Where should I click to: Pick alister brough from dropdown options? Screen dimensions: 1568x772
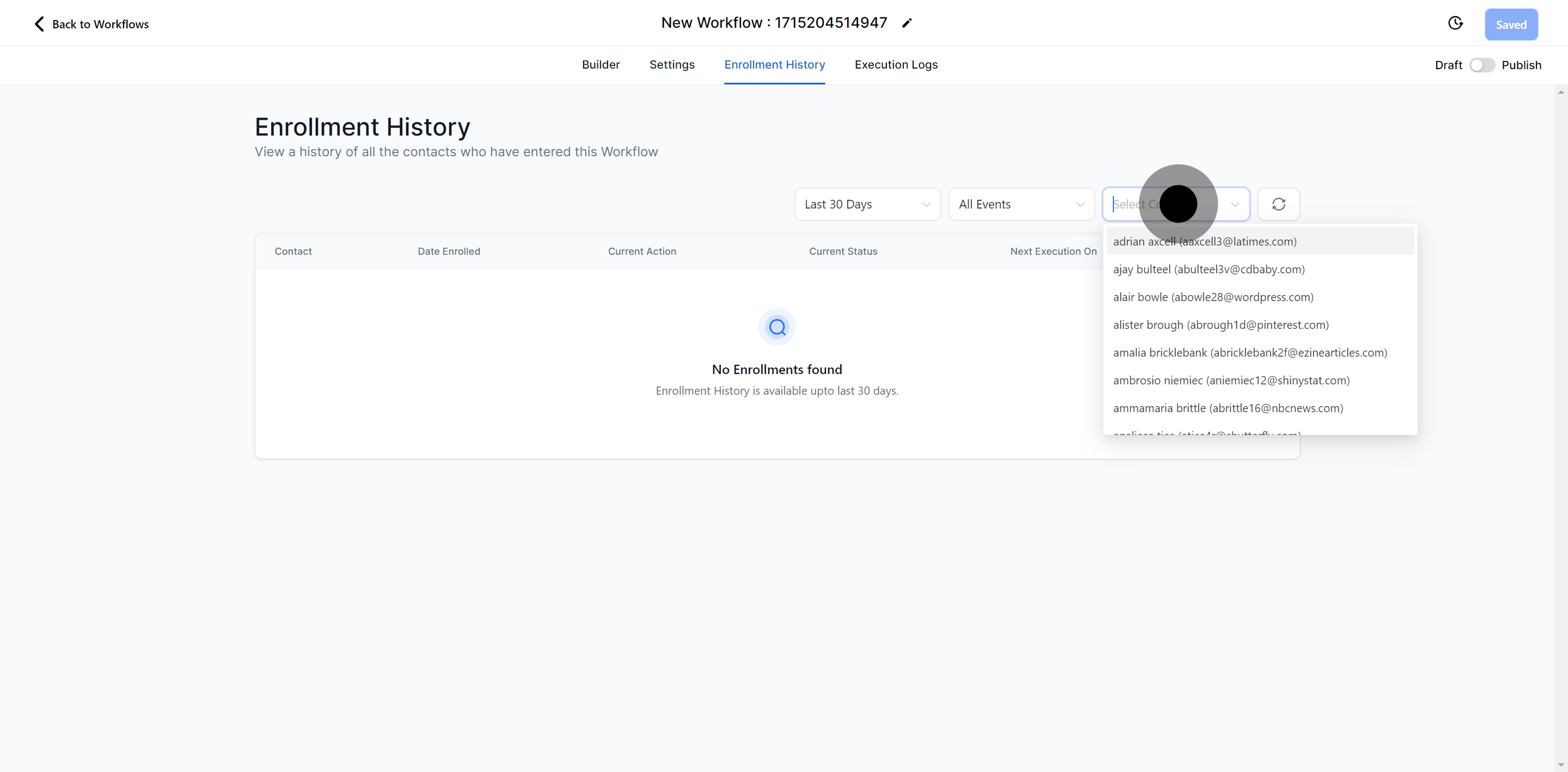click(1221, 324)
